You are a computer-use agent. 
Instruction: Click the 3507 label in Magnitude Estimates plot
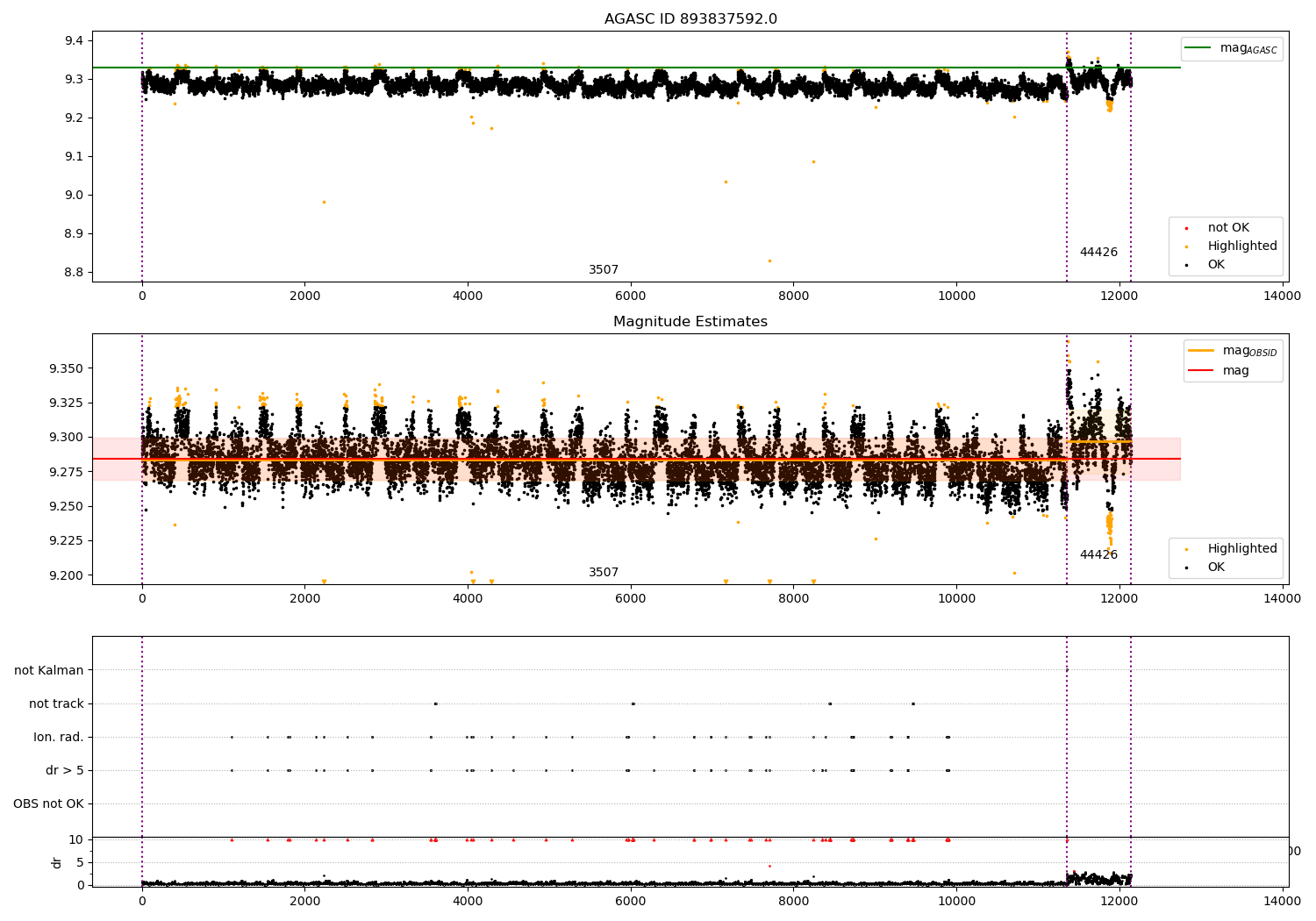click(604, 573)
